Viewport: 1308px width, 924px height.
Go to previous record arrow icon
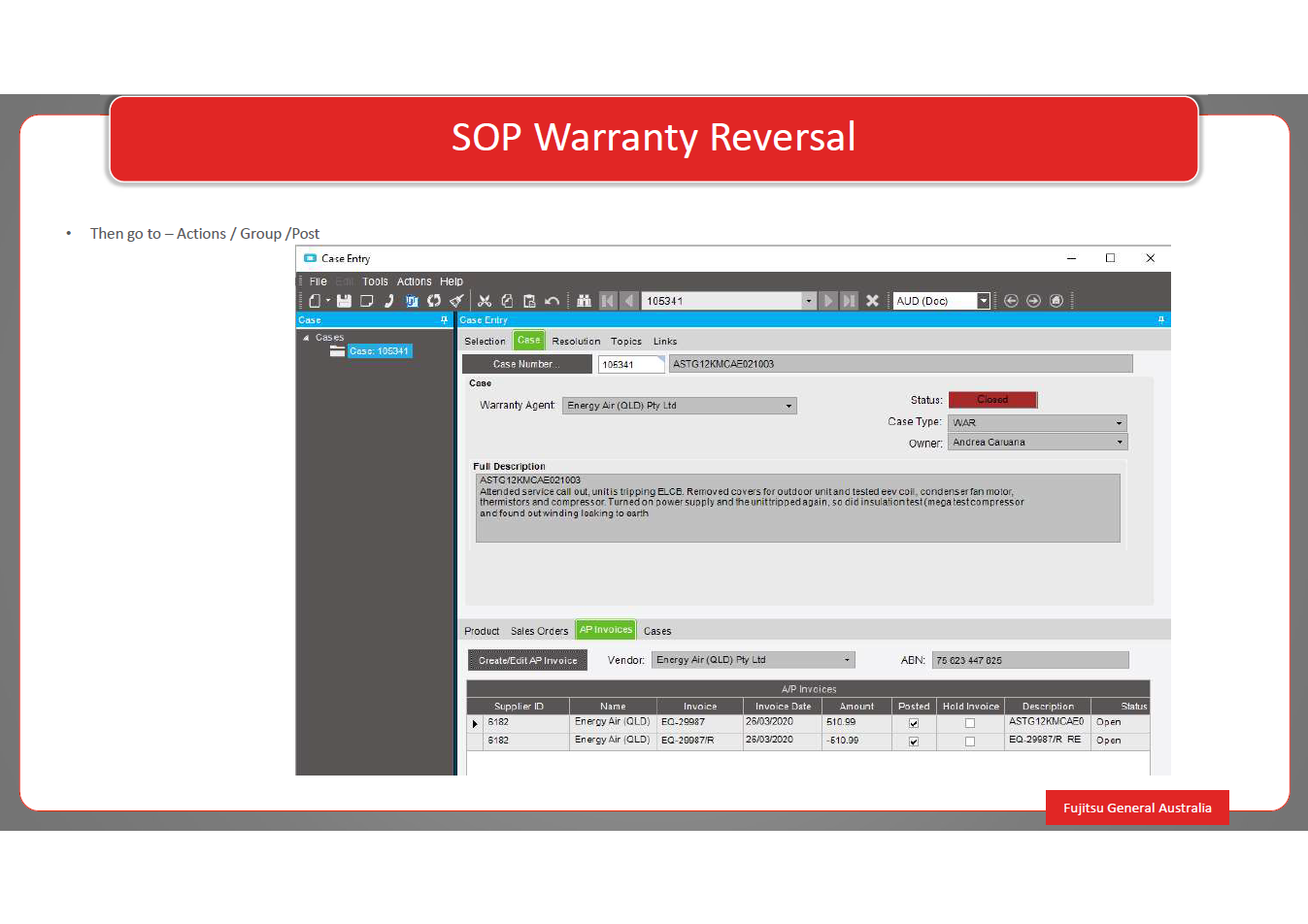coord(629,301)
